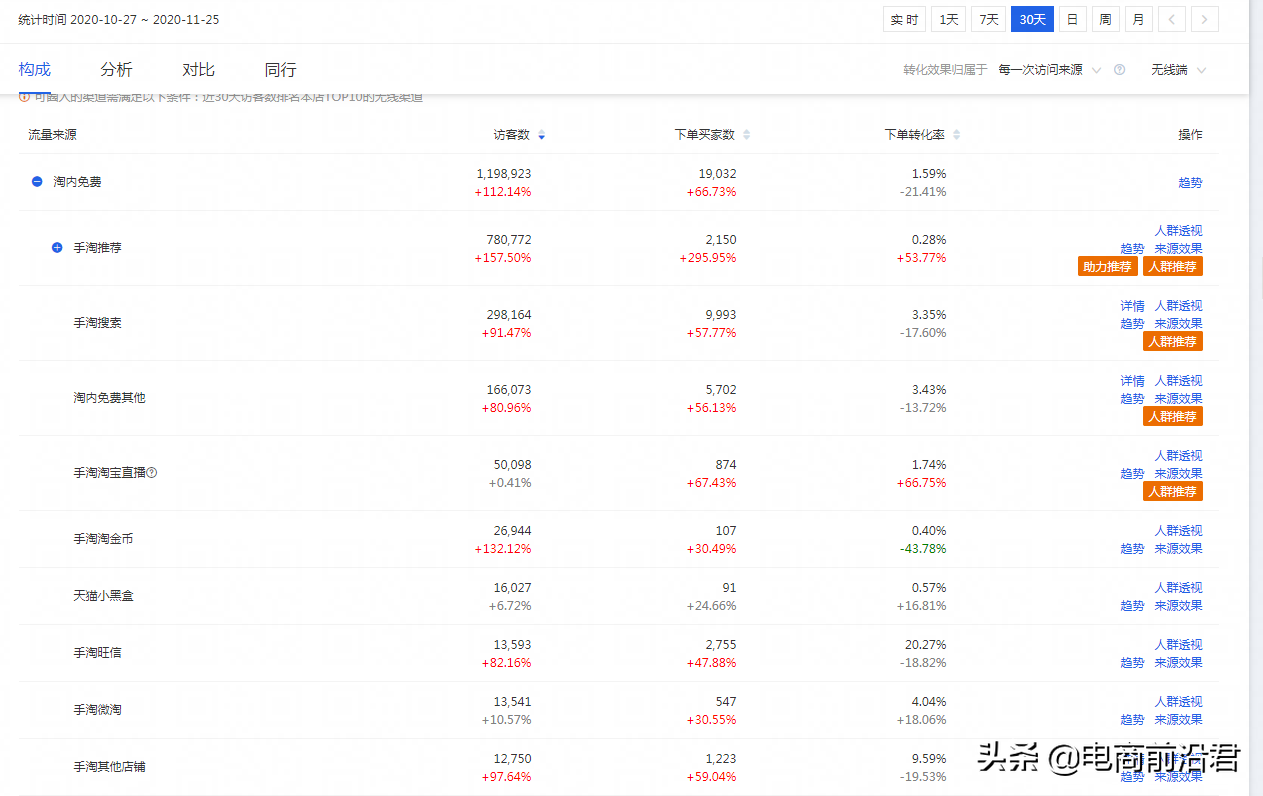The height and width of the screenshot is (796, 1263).
Task: Click the orange 助力推荐 button
Action: [x=1107, y=266]
